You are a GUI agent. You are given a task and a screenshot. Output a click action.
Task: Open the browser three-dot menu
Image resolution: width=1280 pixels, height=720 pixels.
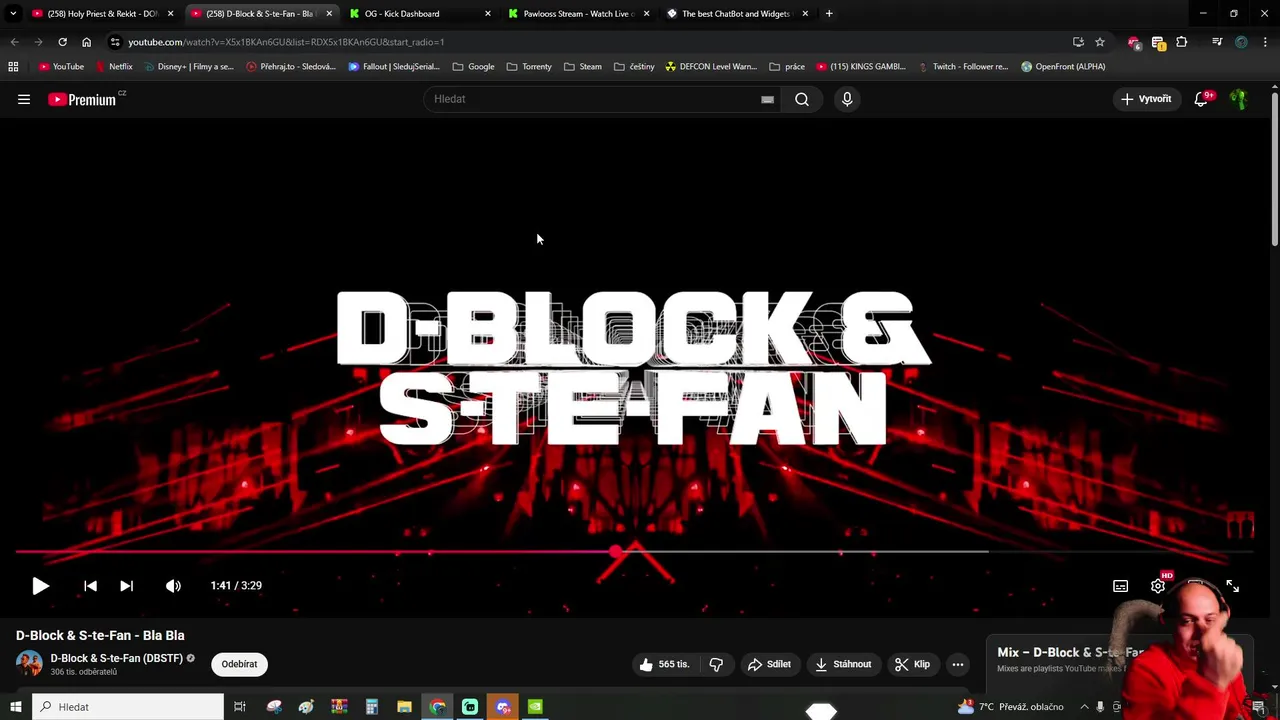(1265, 42)
